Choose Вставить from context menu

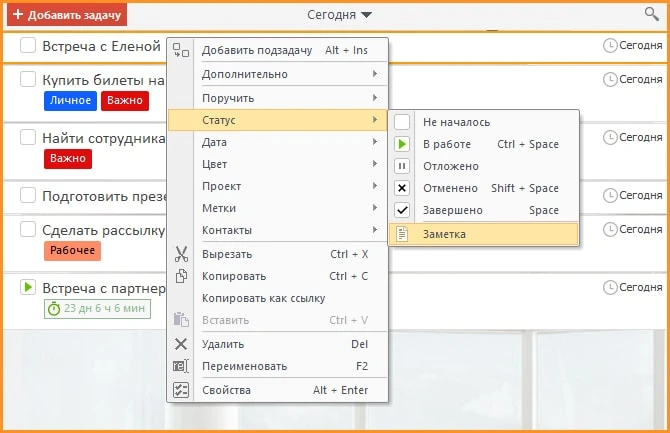point(278,320)
